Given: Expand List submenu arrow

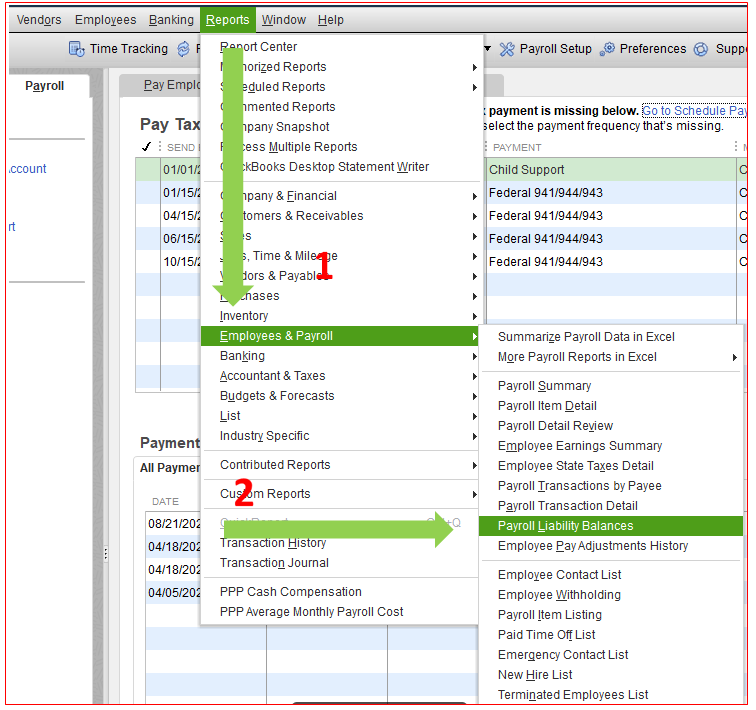Looking at the screenshot, I should [474, 416].
